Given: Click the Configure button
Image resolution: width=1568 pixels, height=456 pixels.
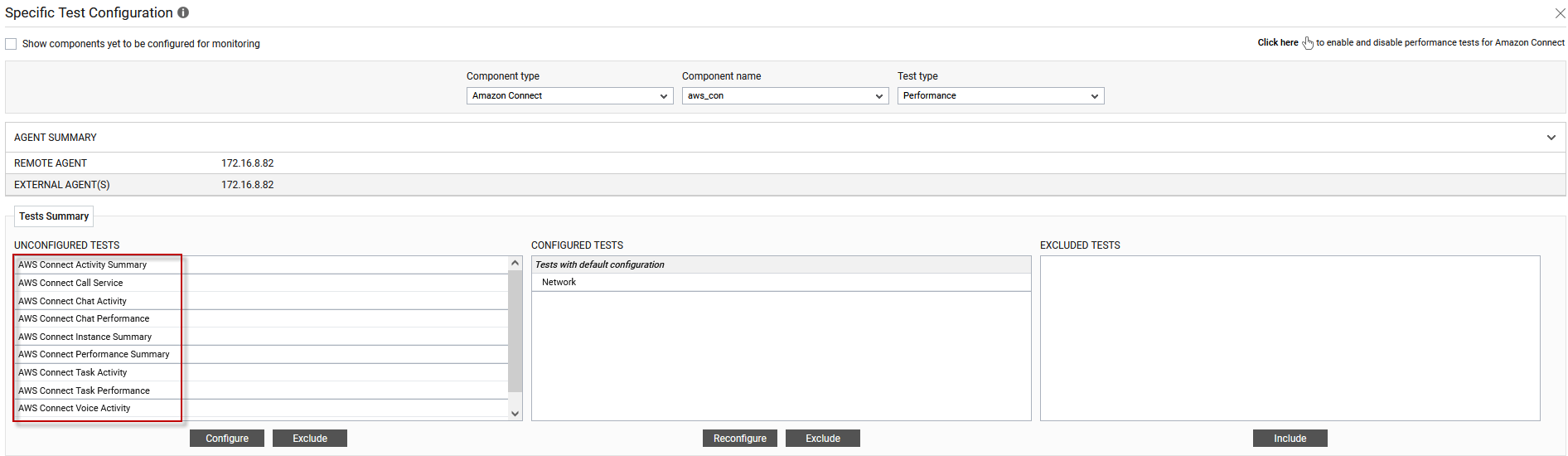Looking at the screenshot, I should [227, 439].
